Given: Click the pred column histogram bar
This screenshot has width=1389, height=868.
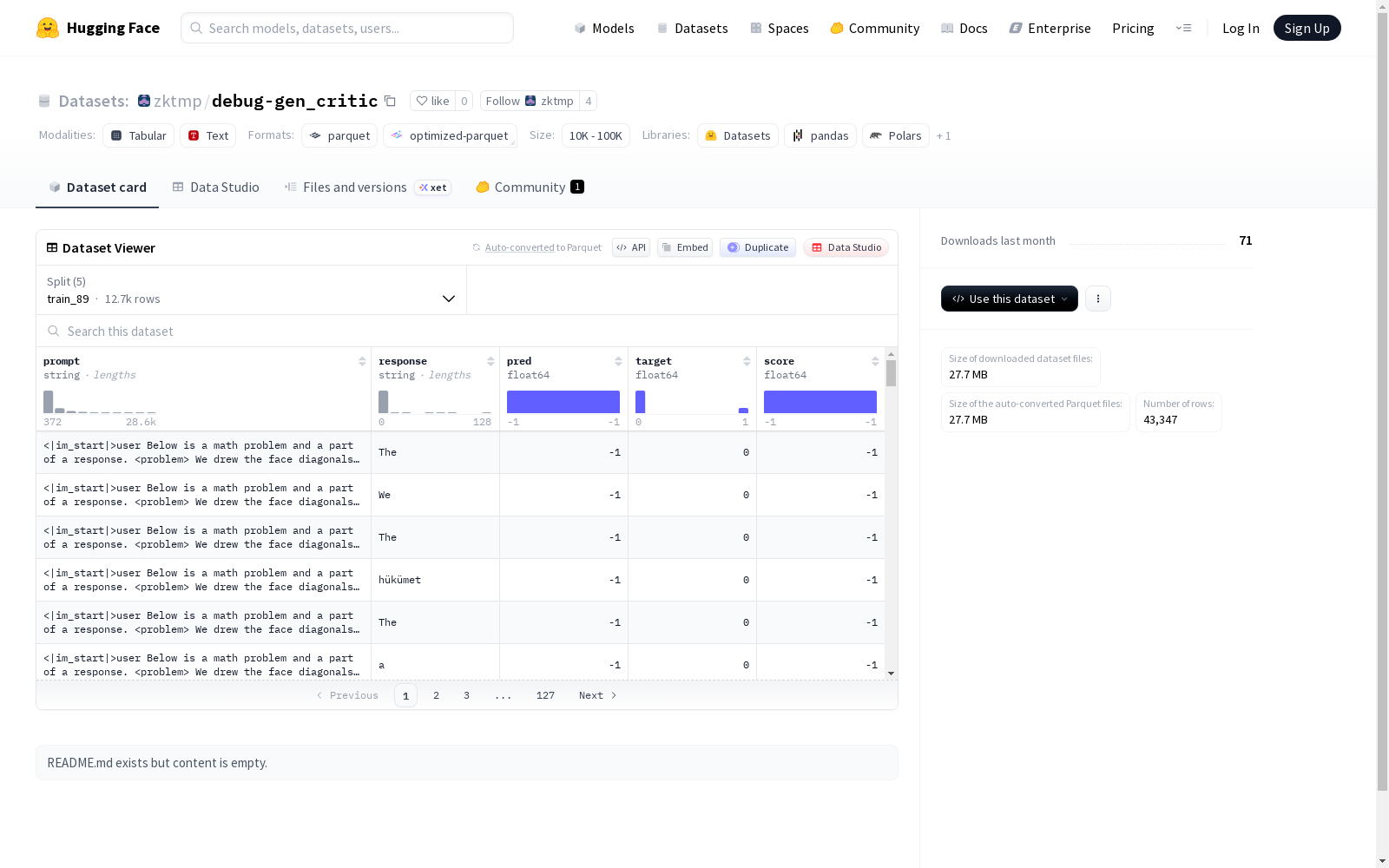Looking at the screenshot, I should point(563,402).
